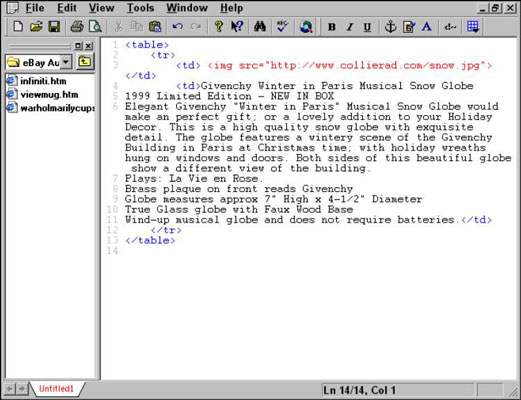Select viewmug.htm in the file list

(x=43, y=95)
